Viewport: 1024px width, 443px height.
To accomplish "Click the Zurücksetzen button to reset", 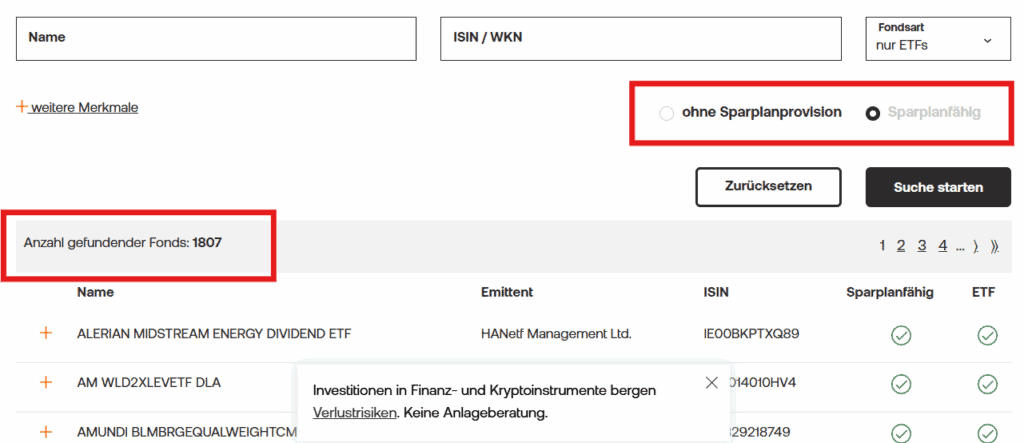I will click(768, 187).
